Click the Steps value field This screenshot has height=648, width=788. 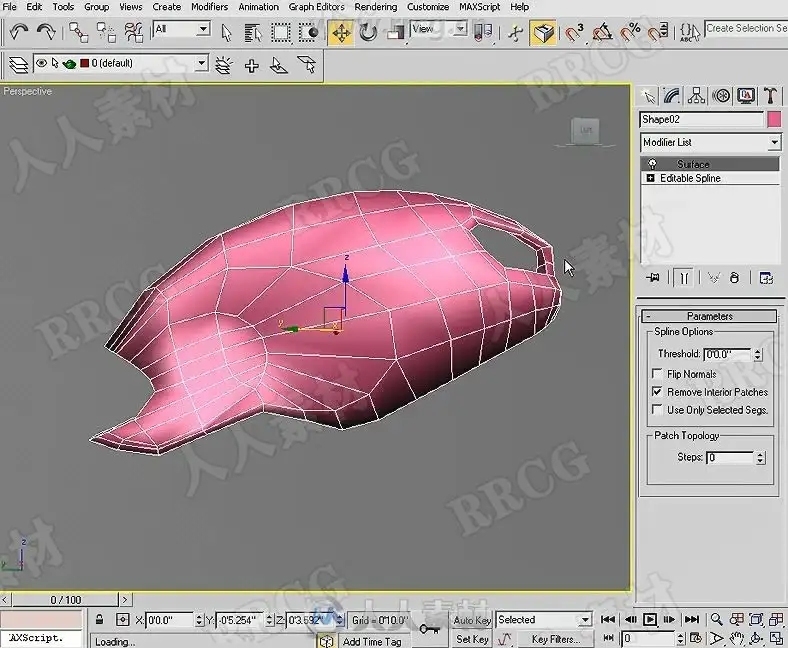click(x=730, y=457)
